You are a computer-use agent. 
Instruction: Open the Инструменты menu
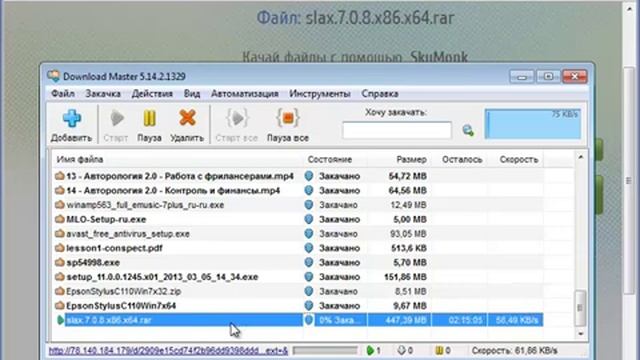(x=320, y=94)
